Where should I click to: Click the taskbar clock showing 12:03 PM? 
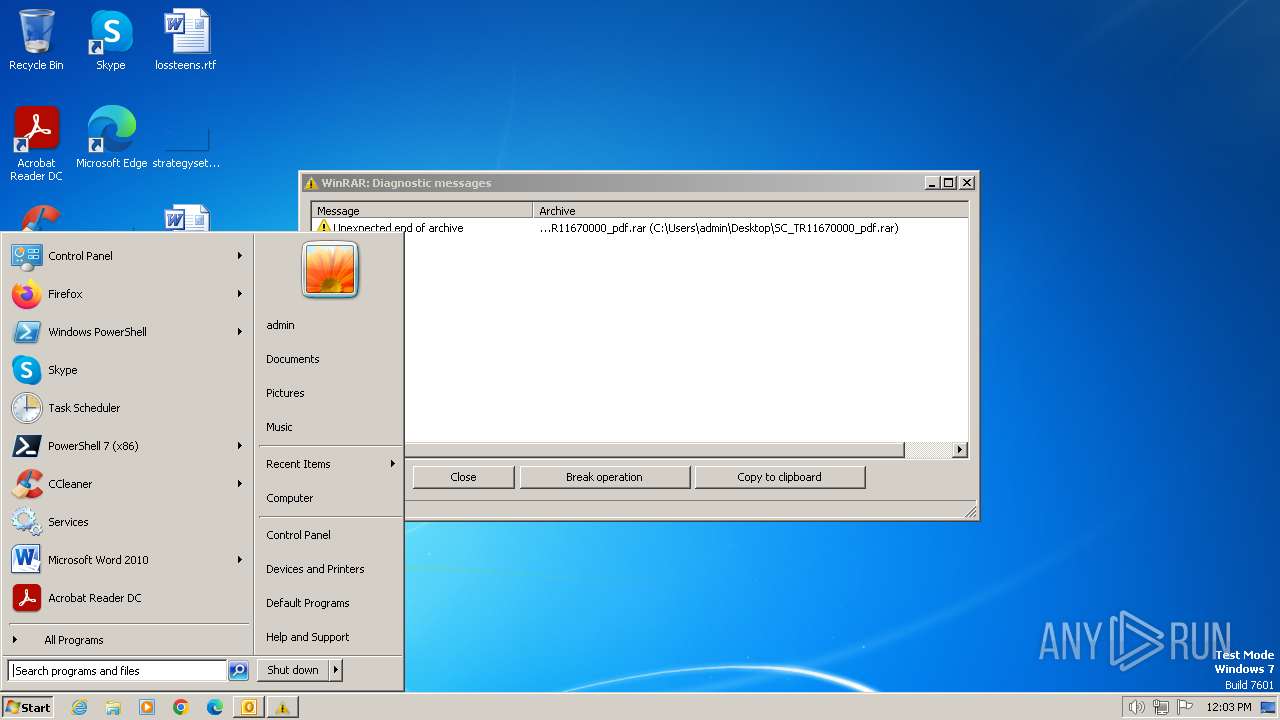click(1229, 707)
